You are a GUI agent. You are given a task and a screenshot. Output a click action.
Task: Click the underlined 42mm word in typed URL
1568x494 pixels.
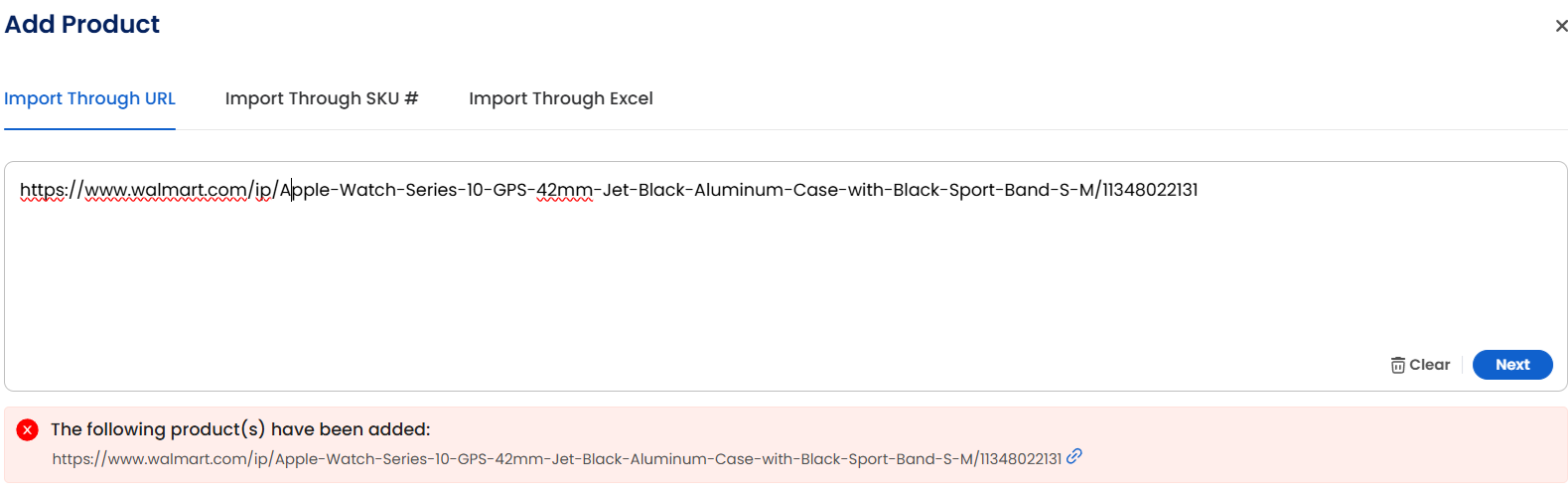564,190
